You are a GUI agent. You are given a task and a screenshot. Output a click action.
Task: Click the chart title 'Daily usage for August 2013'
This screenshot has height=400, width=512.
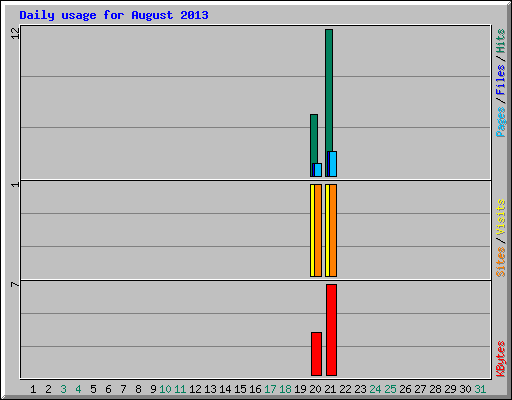(114, 15)
